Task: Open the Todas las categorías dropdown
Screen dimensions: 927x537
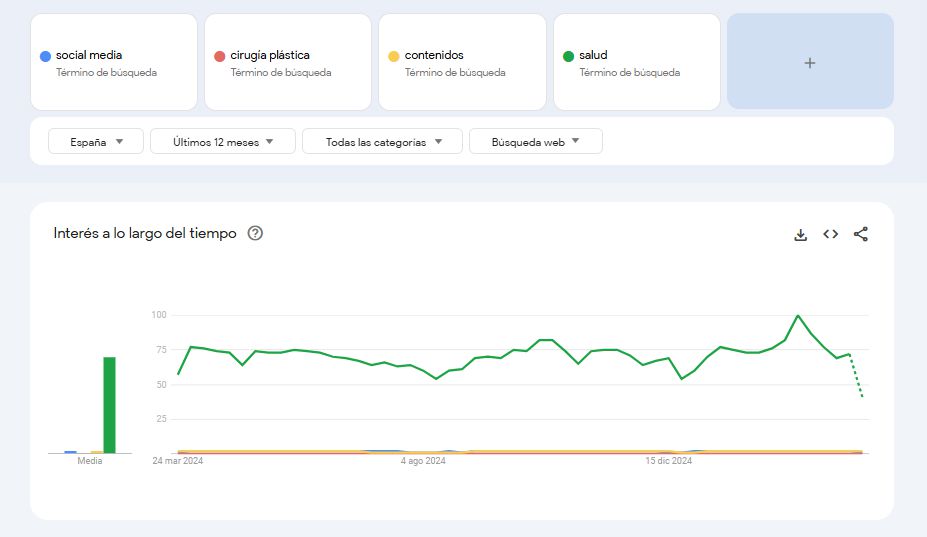Action: [x=382, y=142]
